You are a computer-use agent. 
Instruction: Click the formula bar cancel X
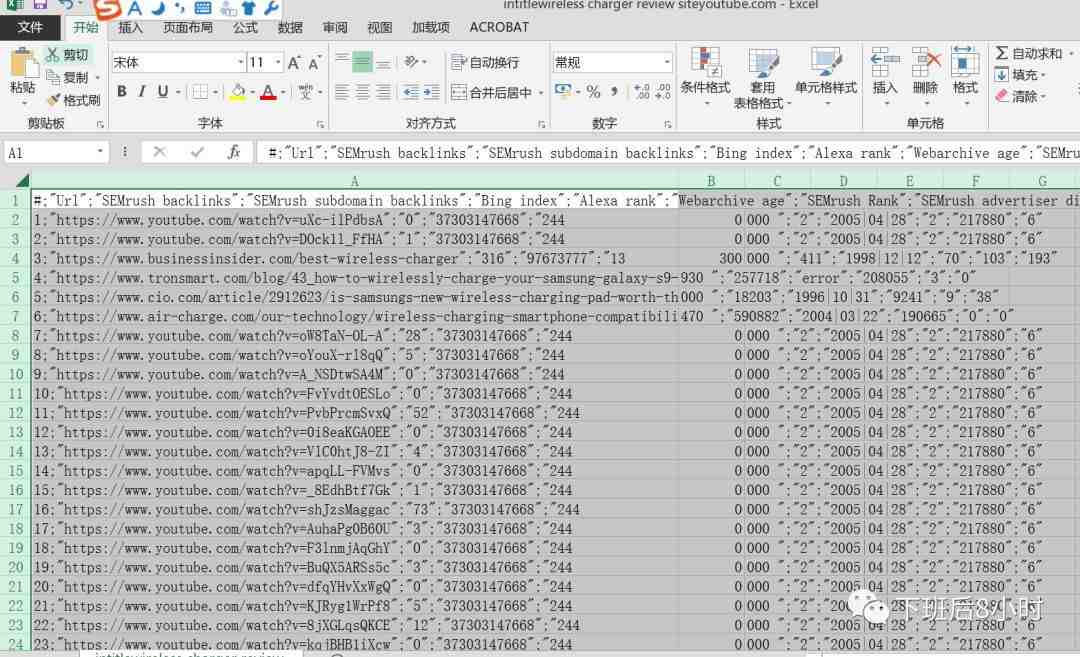click(x=160, y=152)
